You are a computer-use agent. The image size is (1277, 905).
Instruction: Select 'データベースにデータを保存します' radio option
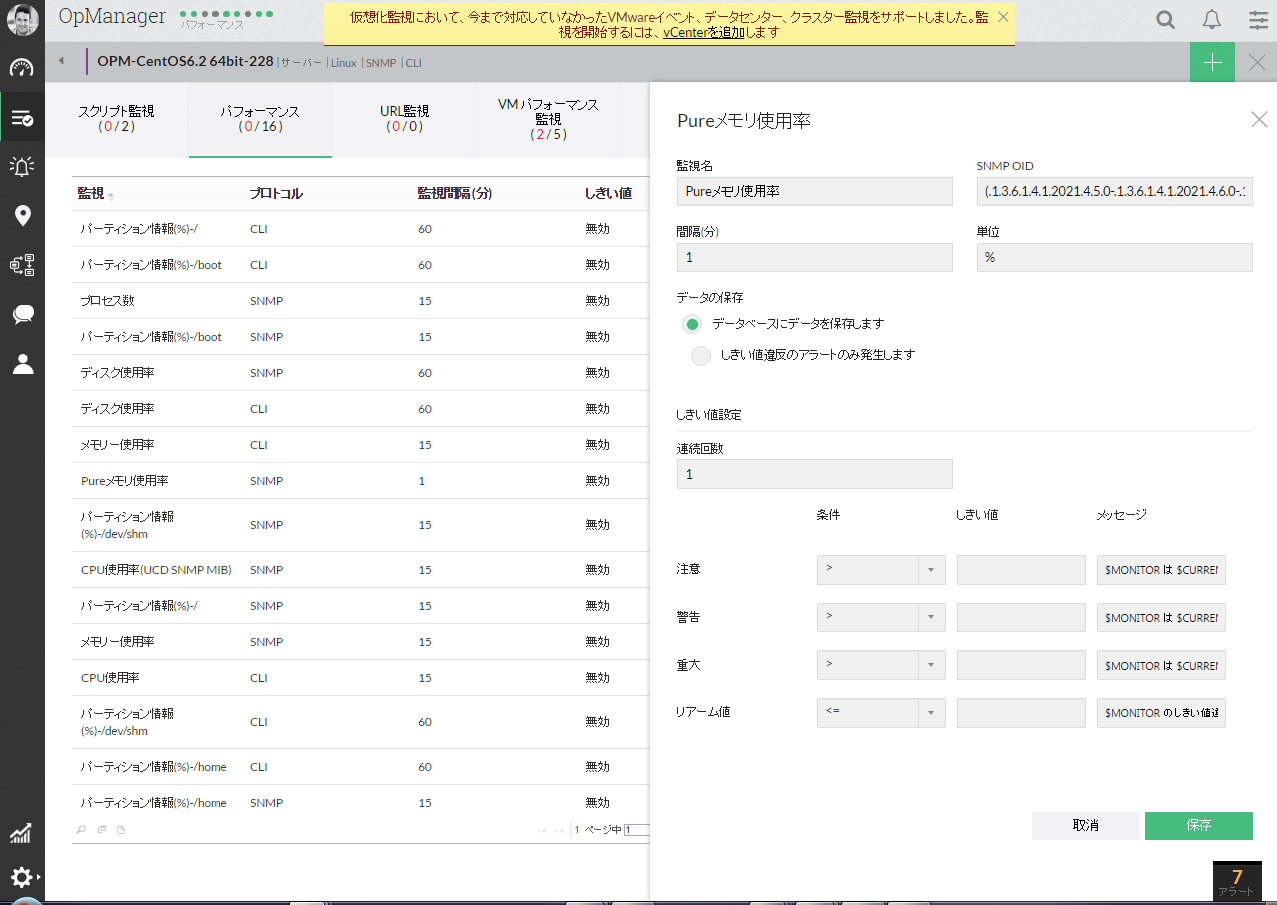(692, 324)
